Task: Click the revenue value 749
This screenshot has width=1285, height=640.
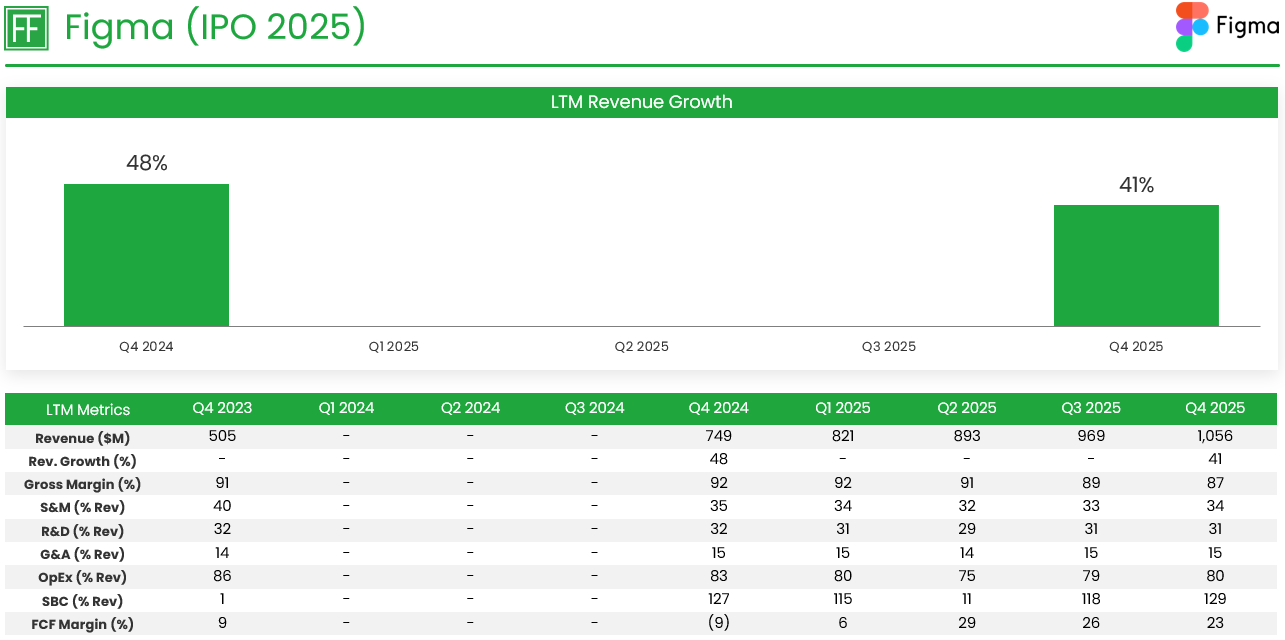Action: (718, 436)
